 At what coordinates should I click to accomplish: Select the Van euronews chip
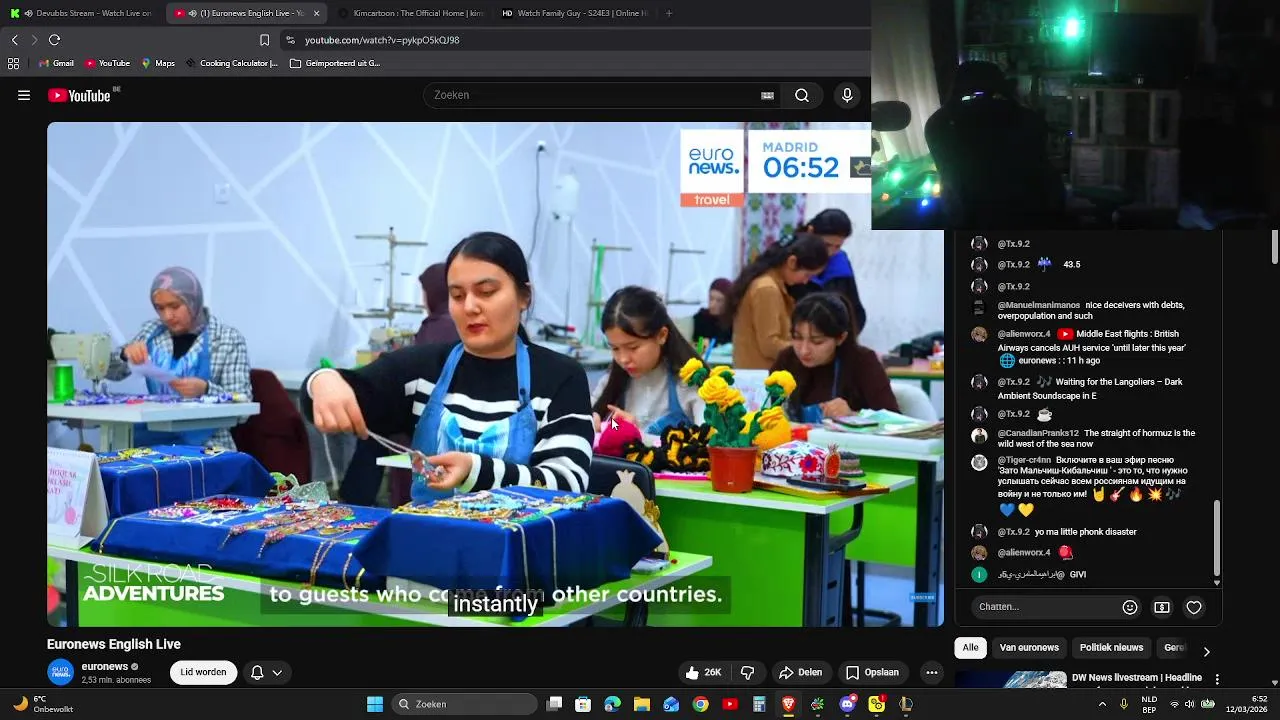(1029, 648)
